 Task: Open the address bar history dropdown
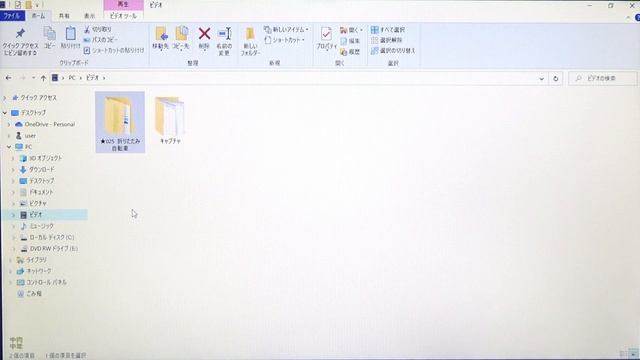click(x=542, y=78)
